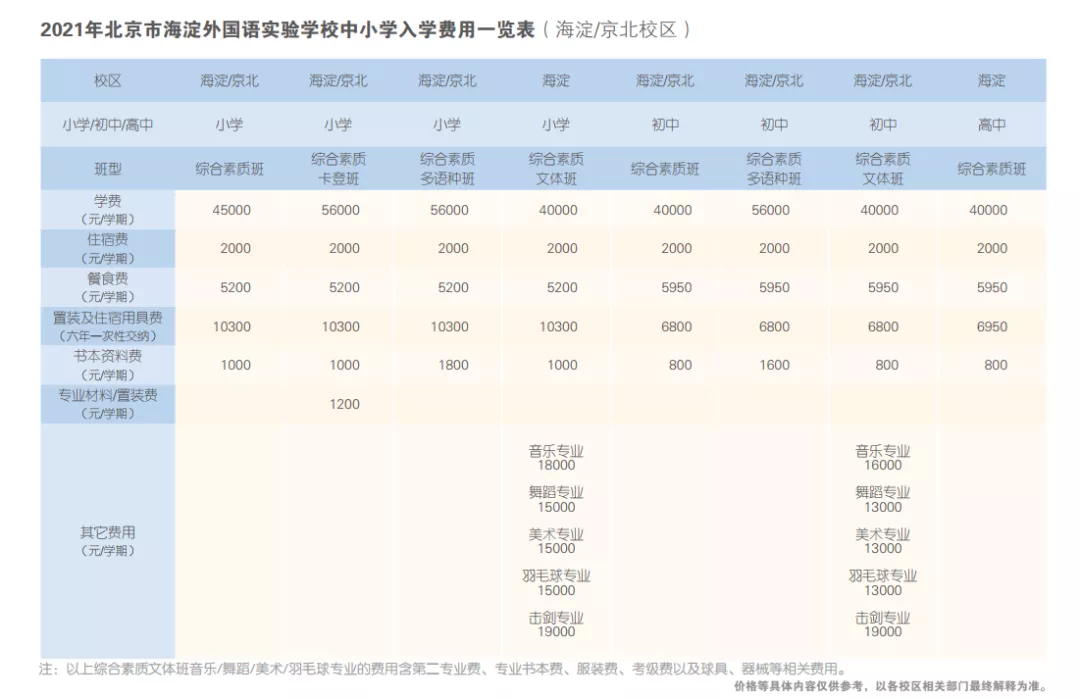Click the 其它费用 row header cell
This screenshot has width=1080, height=699.
(x=107, y=541)
